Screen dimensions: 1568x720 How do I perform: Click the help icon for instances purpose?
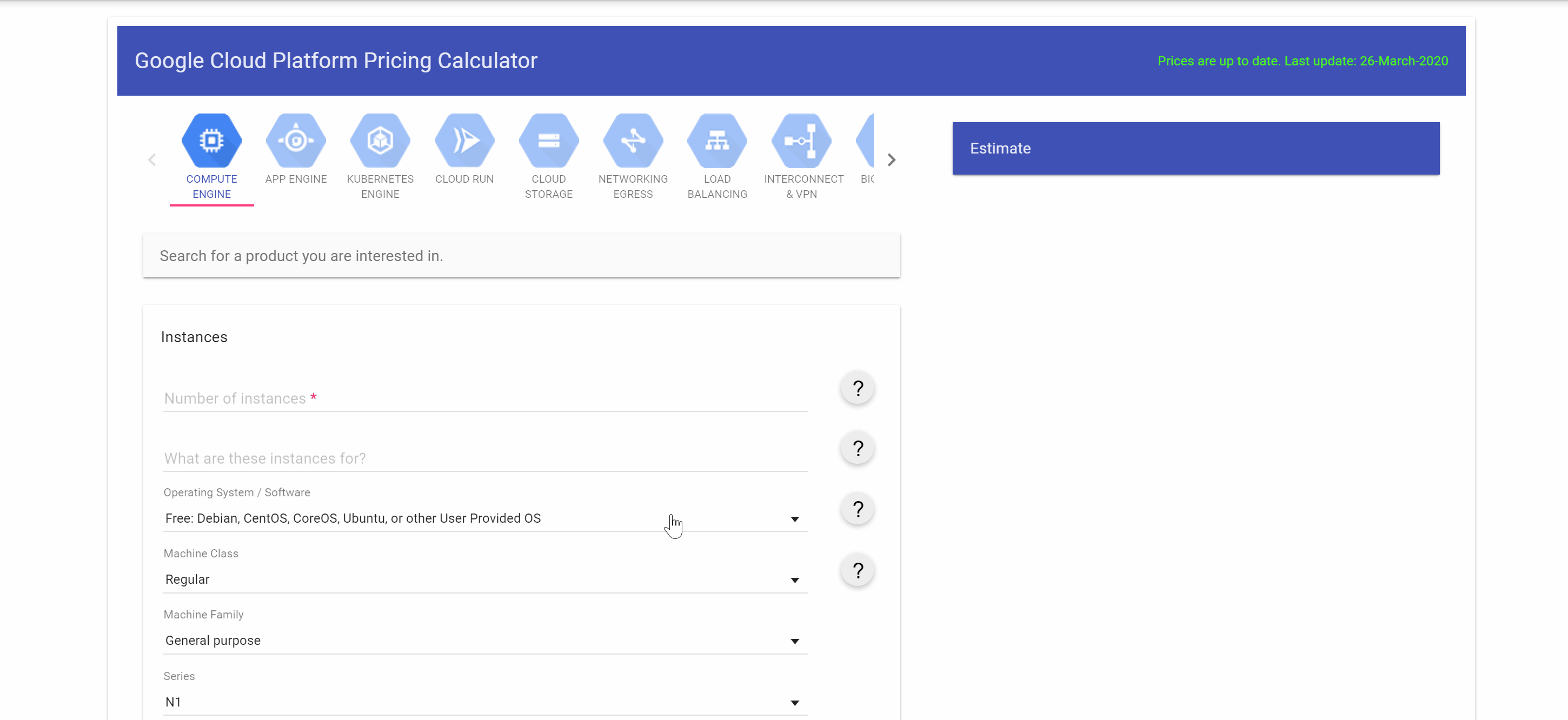click(857, 449)
